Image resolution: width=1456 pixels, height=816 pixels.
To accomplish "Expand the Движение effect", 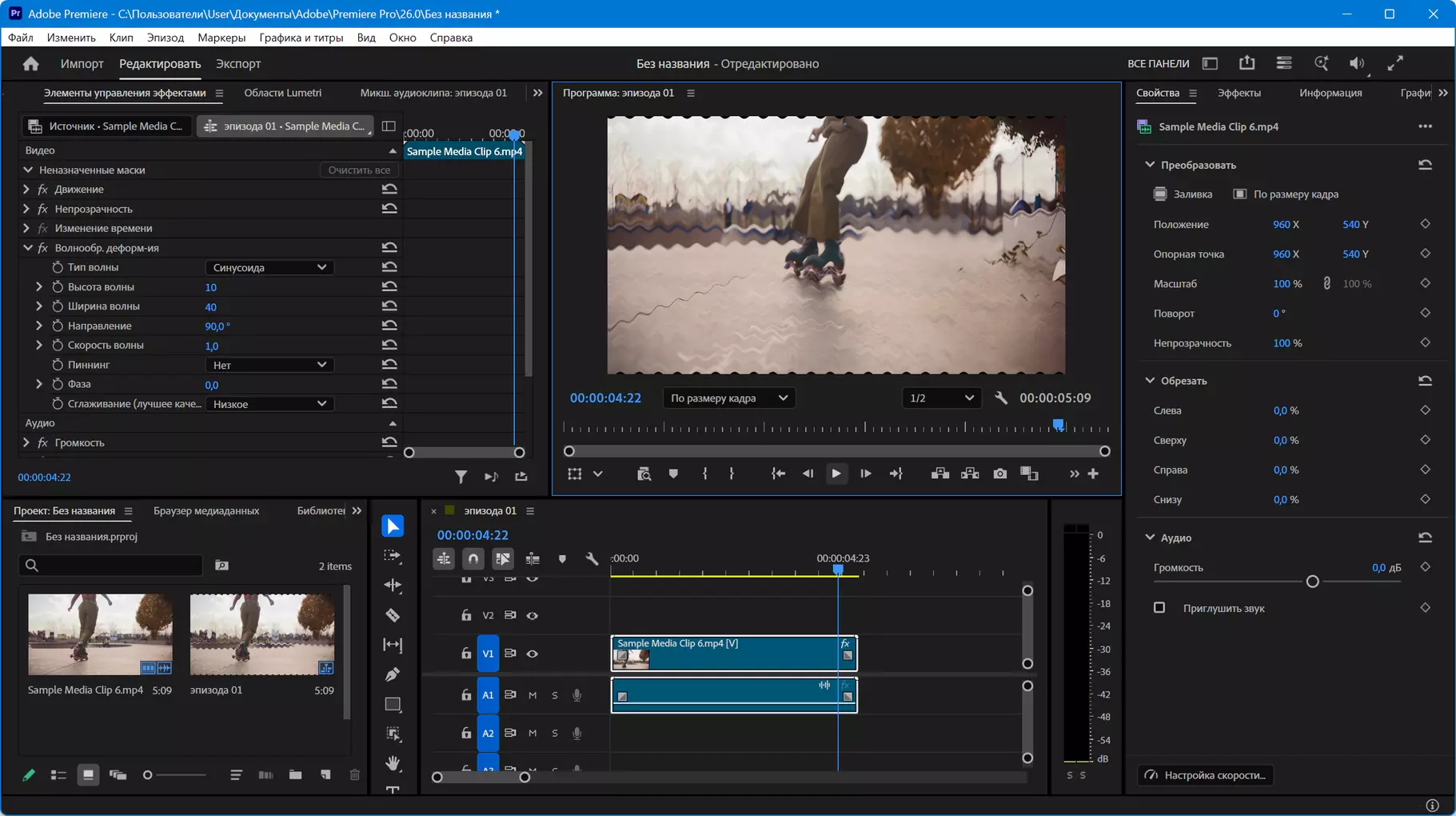I will tap(26, 189).
